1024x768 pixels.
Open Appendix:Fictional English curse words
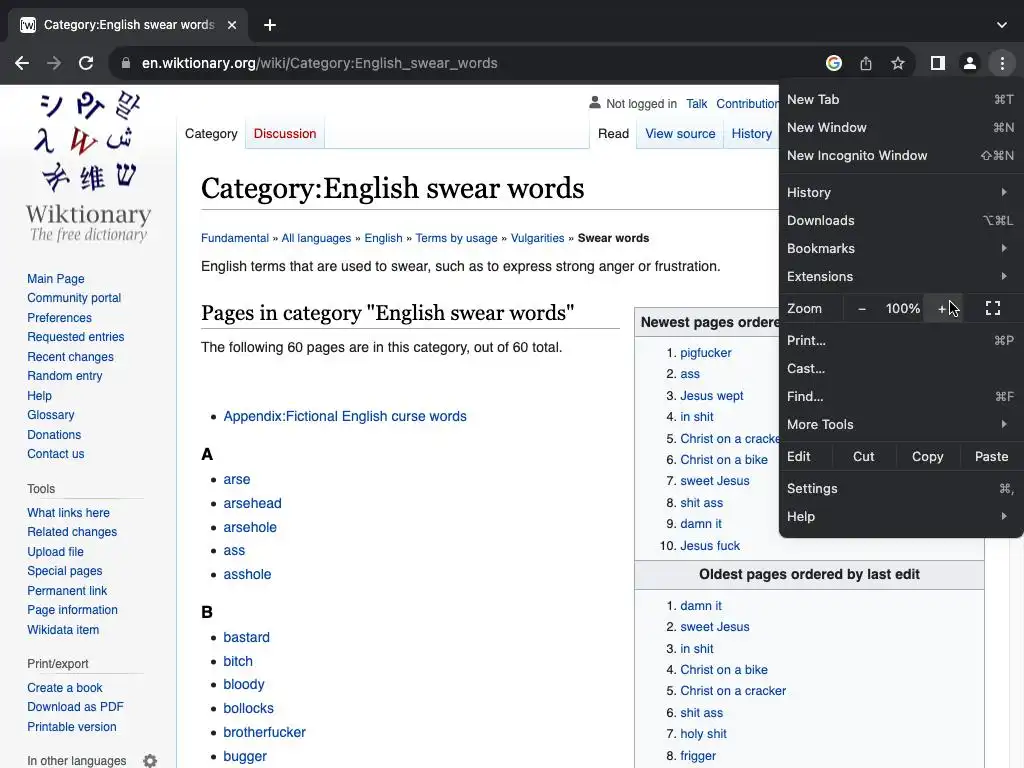(345, 416)
